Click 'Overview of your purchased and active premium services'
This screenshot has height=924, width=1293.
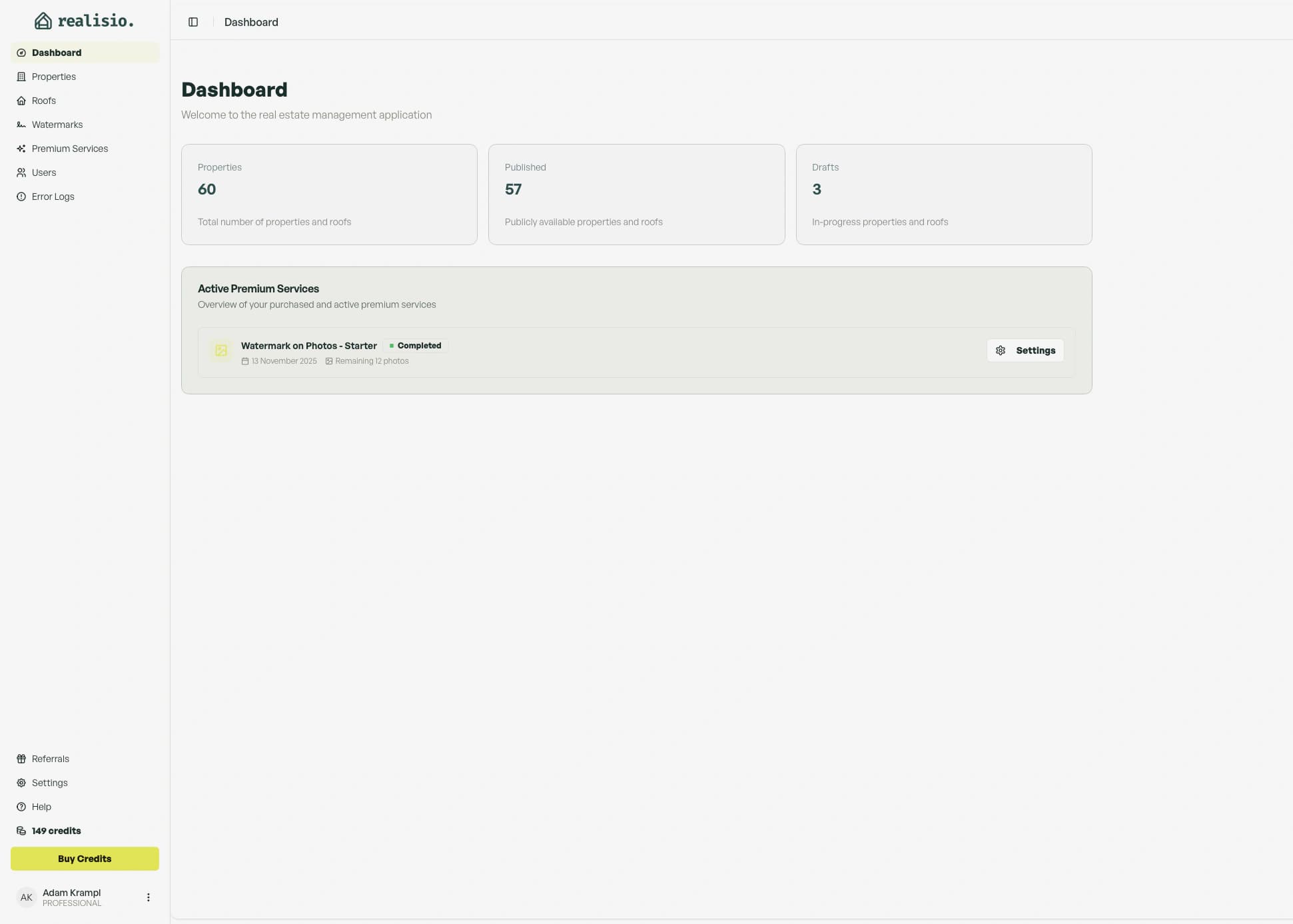pyautogui.click(x=317, y=304)
